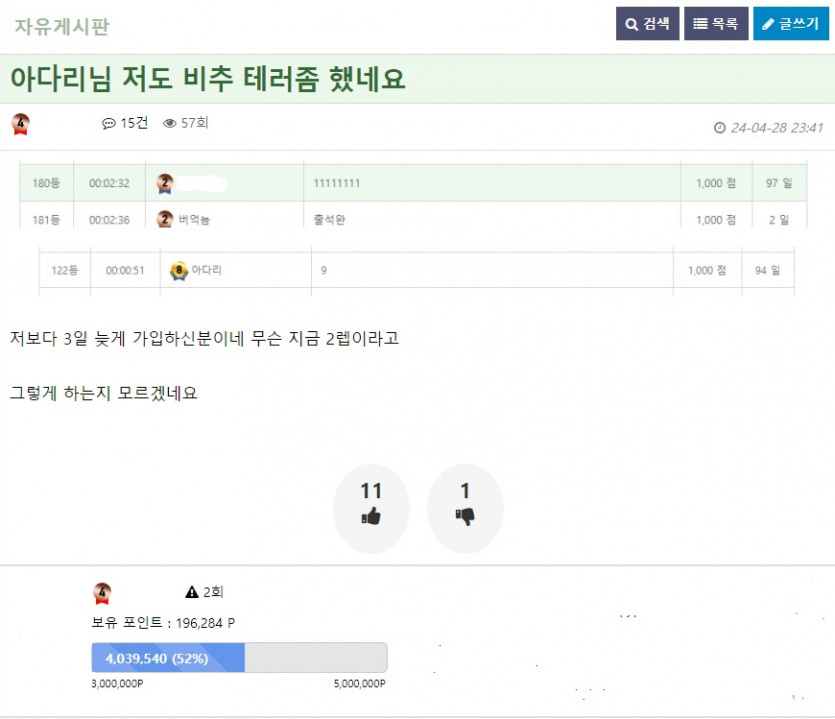
Task: Click the 5,000,000P label under the progress bar
Action: [360, 683]
